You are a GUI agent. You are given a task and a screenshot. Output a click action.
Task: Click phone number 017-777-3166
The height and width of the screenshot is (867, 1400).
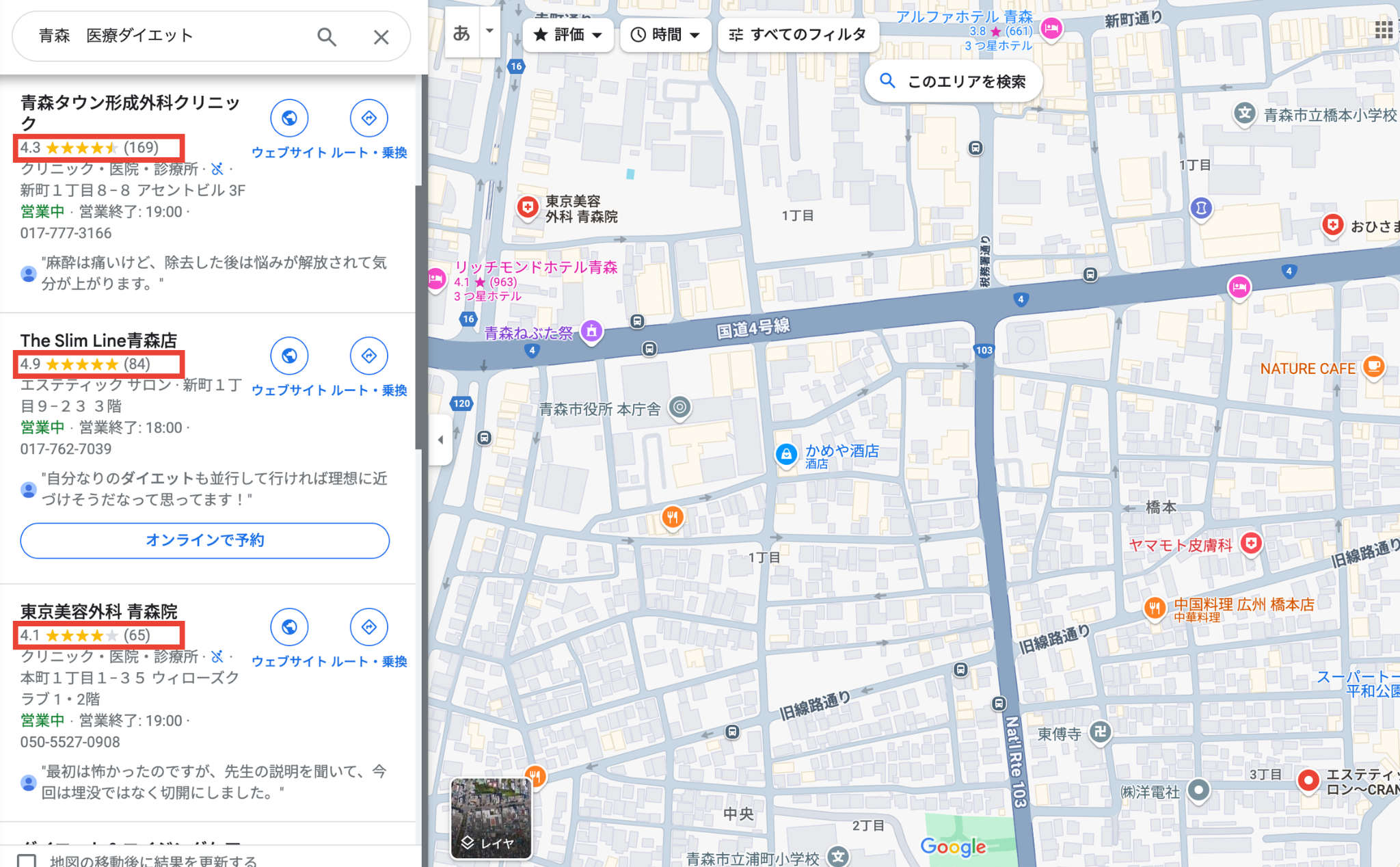(x=66, y=233)
